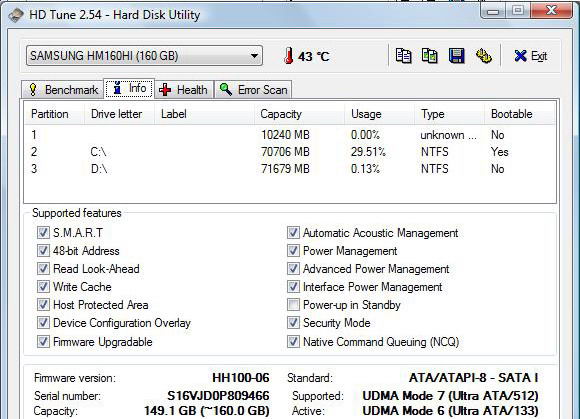
Task: Click the Drive letter column header
Action: point(118,114)
